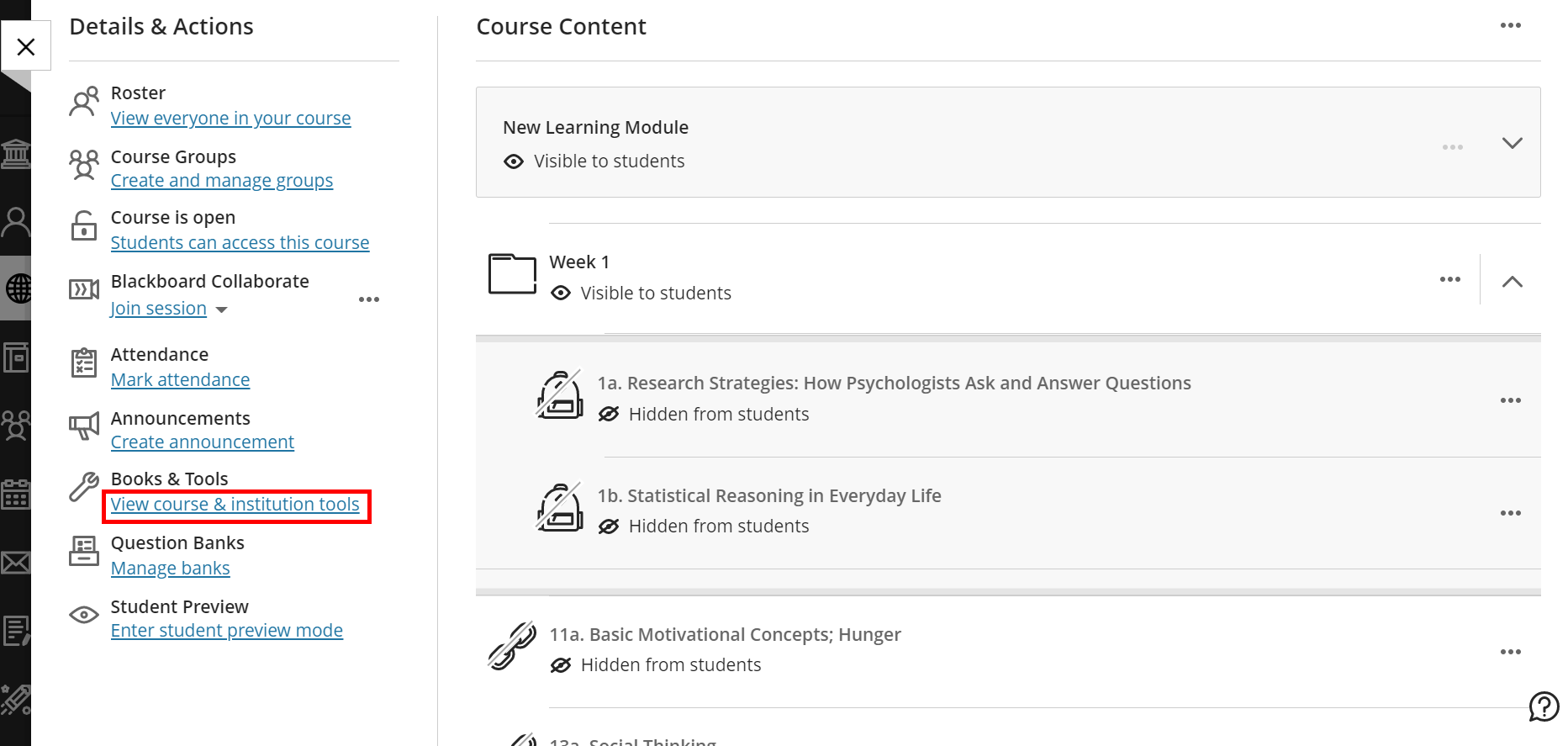This screenshot has width=1568, height=746.
Task: Open the Course Content options menu
Action: pyautogui.click(x=1511, y=25)
